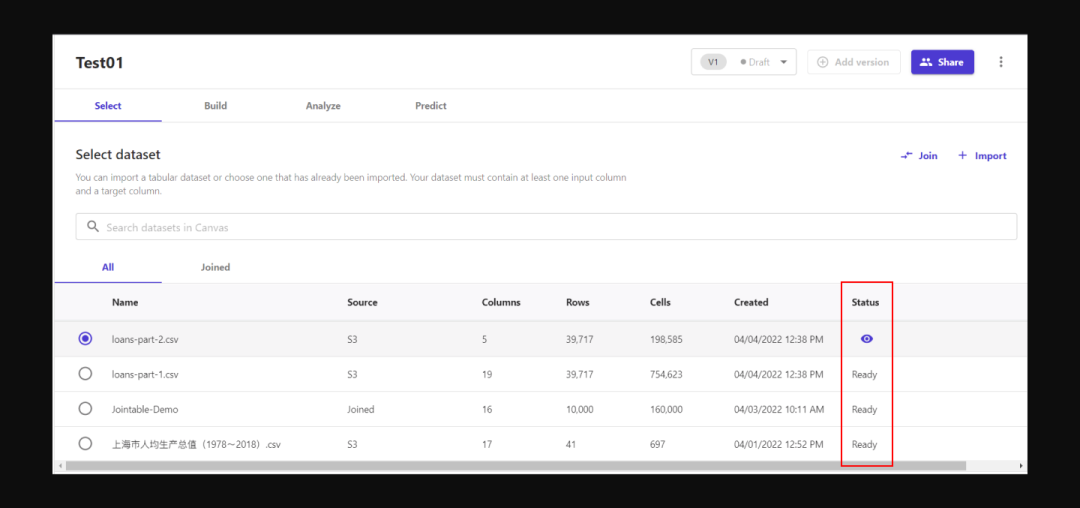
Task: Click the Status column header
Action: point(865,302)
